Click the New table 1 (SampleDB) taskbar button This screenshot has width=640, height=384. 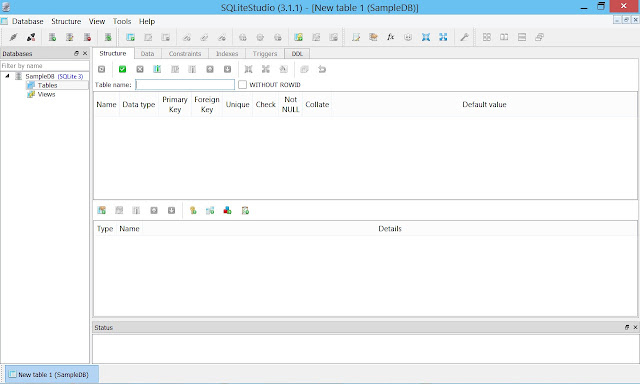52,374
